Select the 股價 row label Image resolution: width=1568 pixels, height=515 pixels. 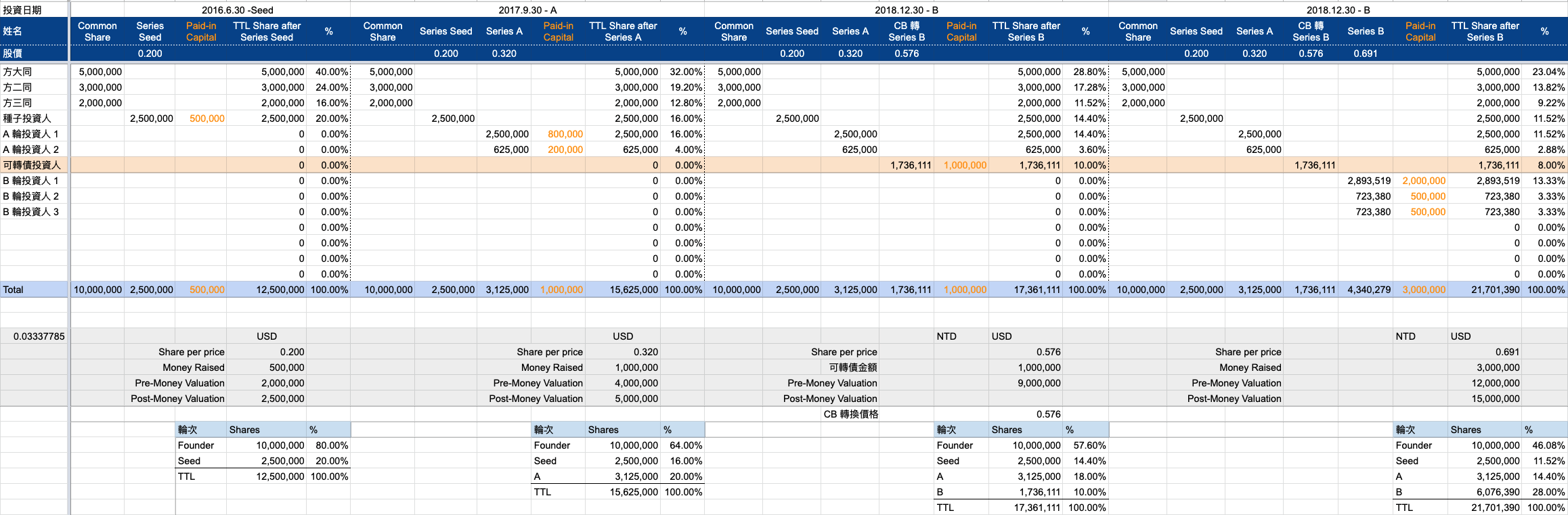34,53
